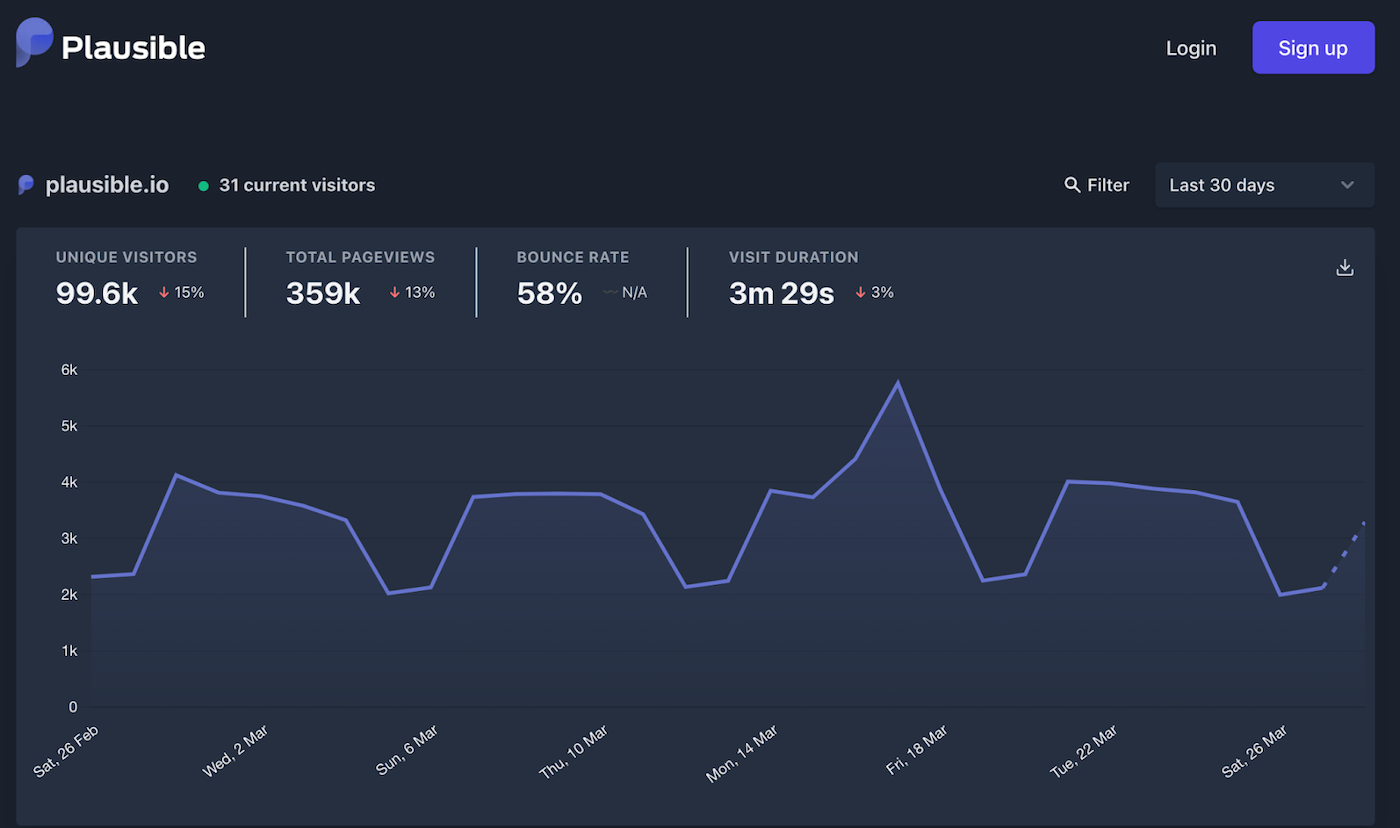Click the 58% bounce rate value

click(549, 293)
